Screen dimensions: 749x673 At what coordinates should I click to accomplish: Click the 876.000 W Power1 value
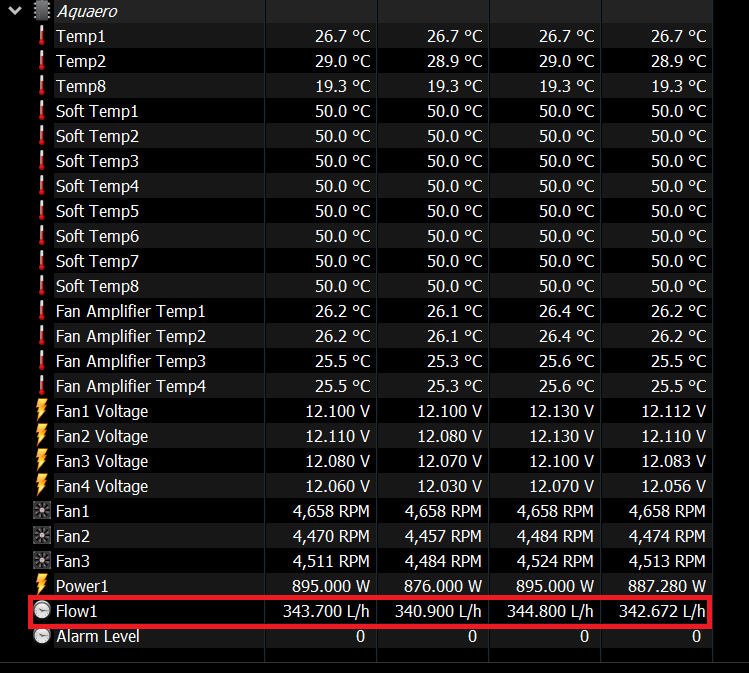(x=443, y=586)
